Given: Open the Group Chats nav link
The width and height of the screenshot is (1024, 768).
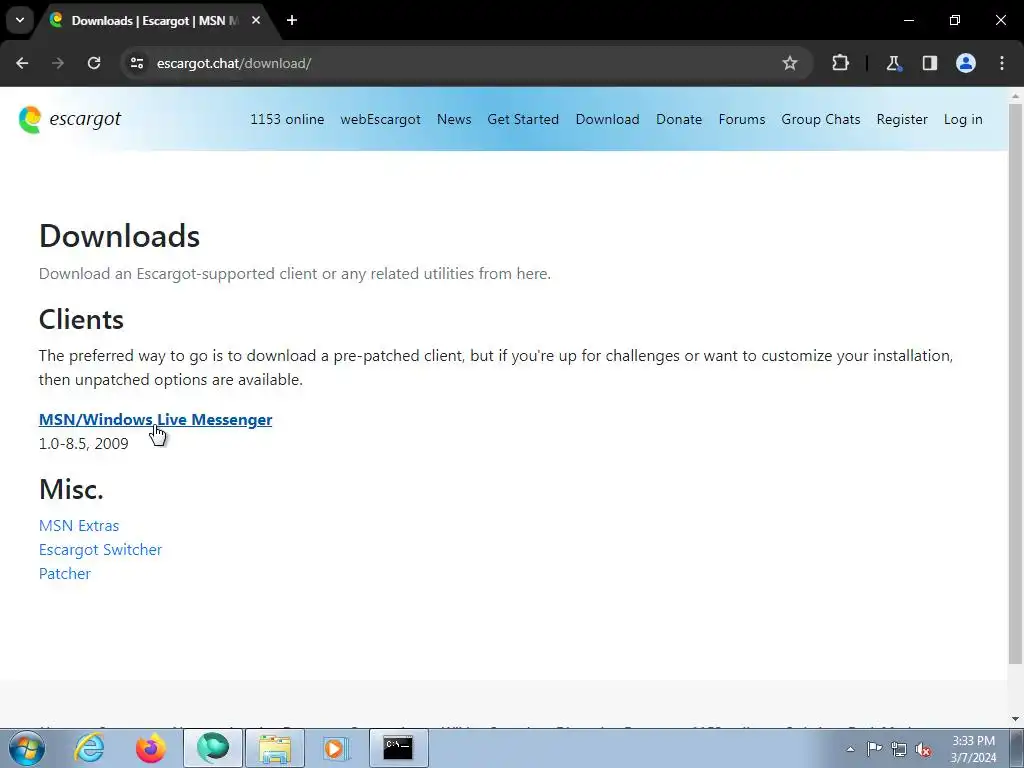Looking at the screenshot, I should point(821,120).
